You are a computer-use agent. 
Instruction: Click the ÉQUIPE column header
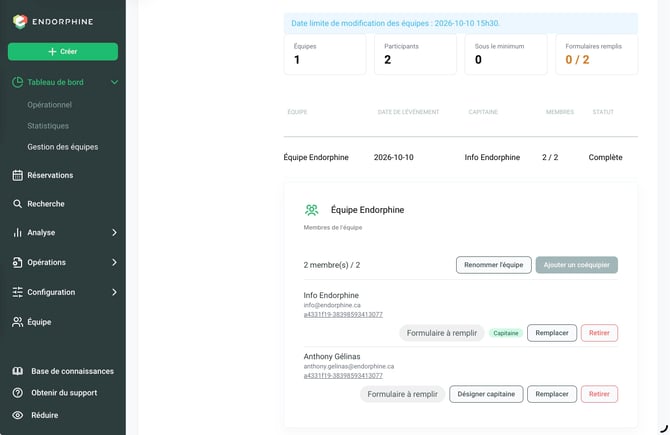click(x=297, y=112)
